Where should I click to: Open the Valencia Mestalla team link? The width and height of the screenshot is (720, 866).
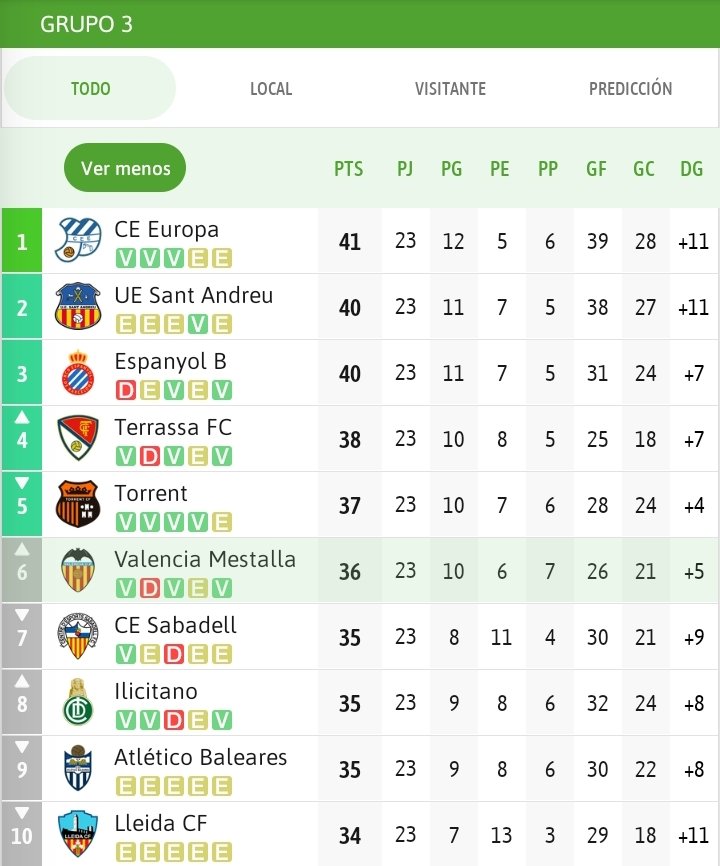pos(205,559)
